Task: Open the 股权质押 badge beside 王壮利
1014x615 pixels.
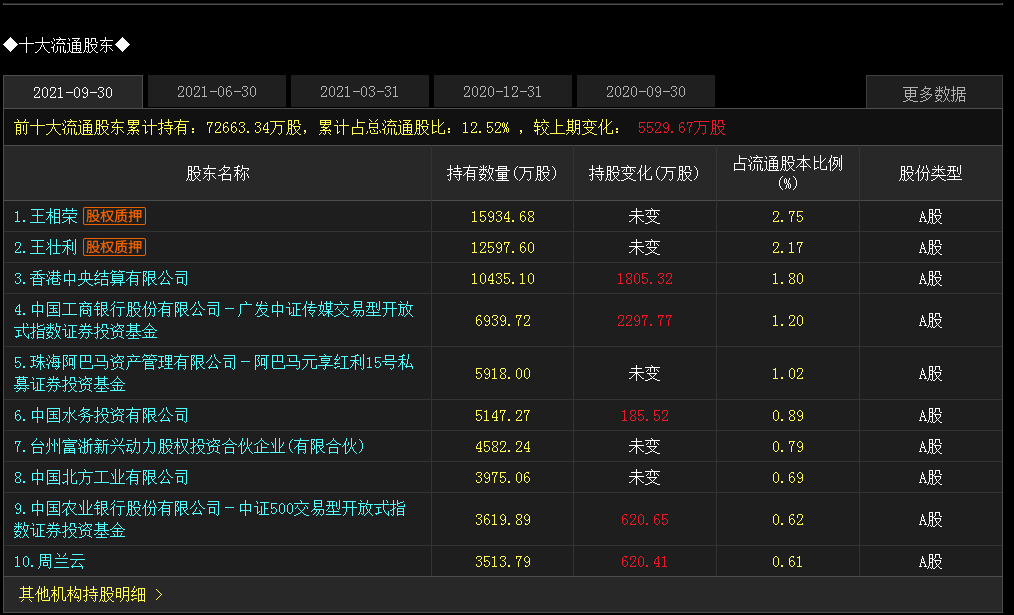Action: [114, 247]
